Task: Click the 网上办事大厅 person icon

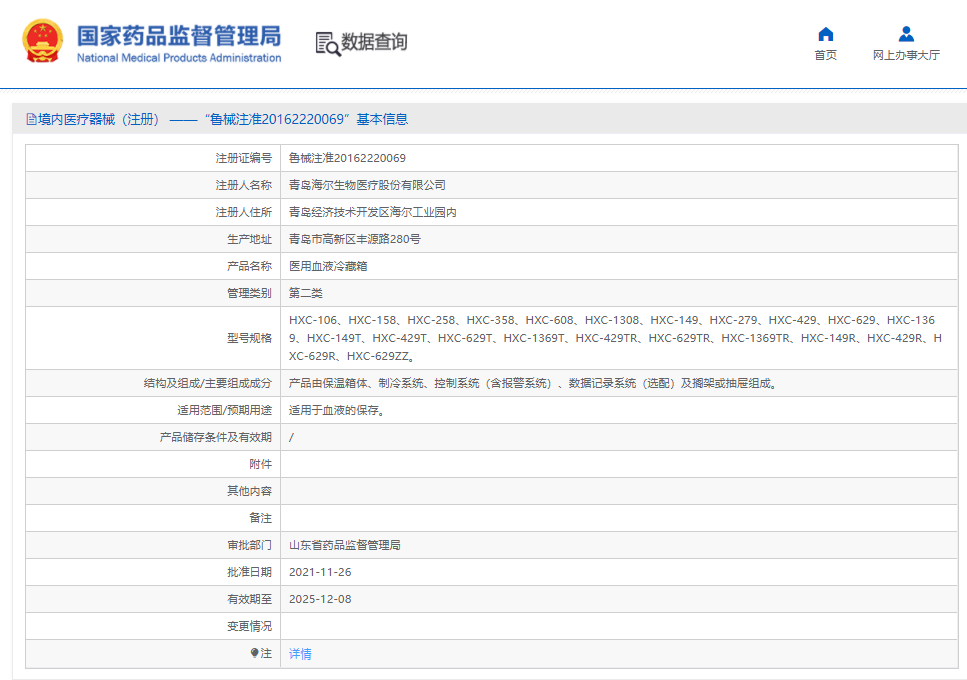Action: pyautogui.click(x=906, y=34)
